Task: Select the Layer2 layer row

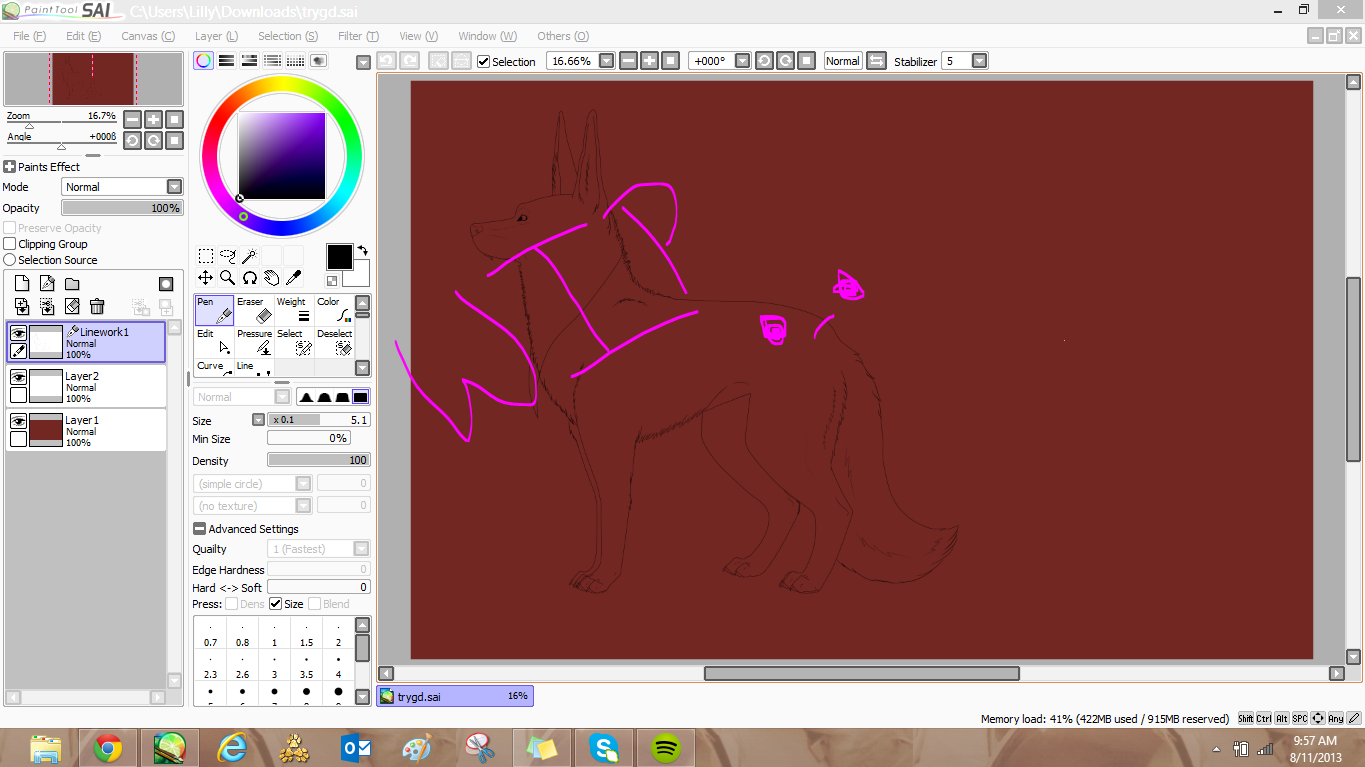Action: 86,386
